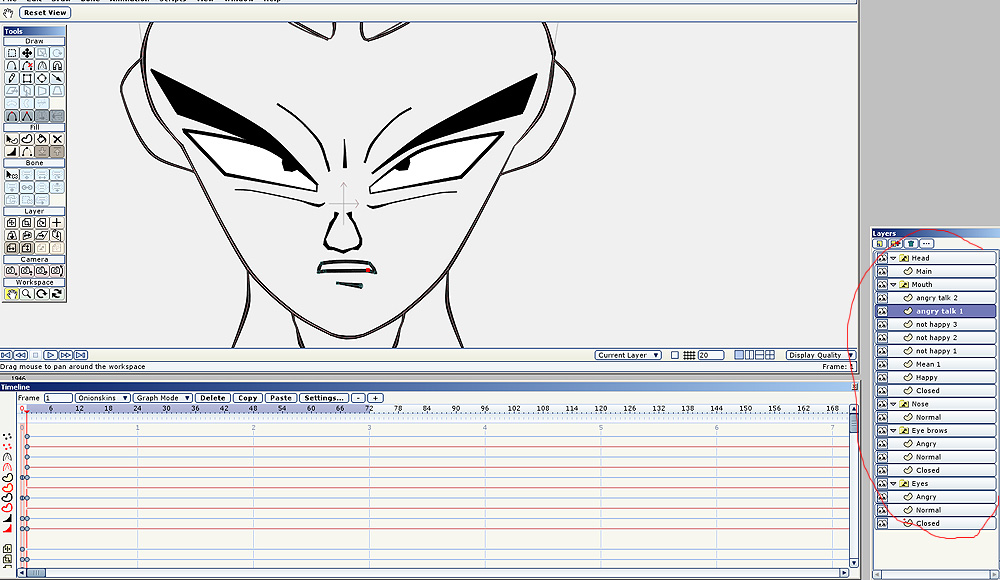The image size is (1000, 580).
Task: Select the Hide Edge tool
Action: [27, 152]
